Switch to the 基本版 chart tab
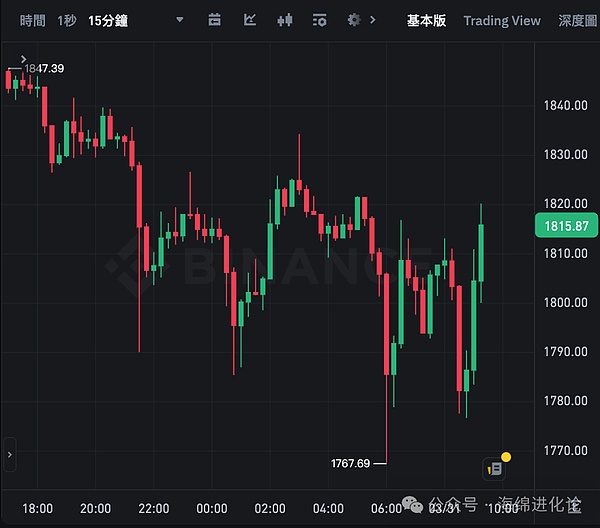Image resolution: width=600 pixels, height=528 pixels. coord(427,20)
